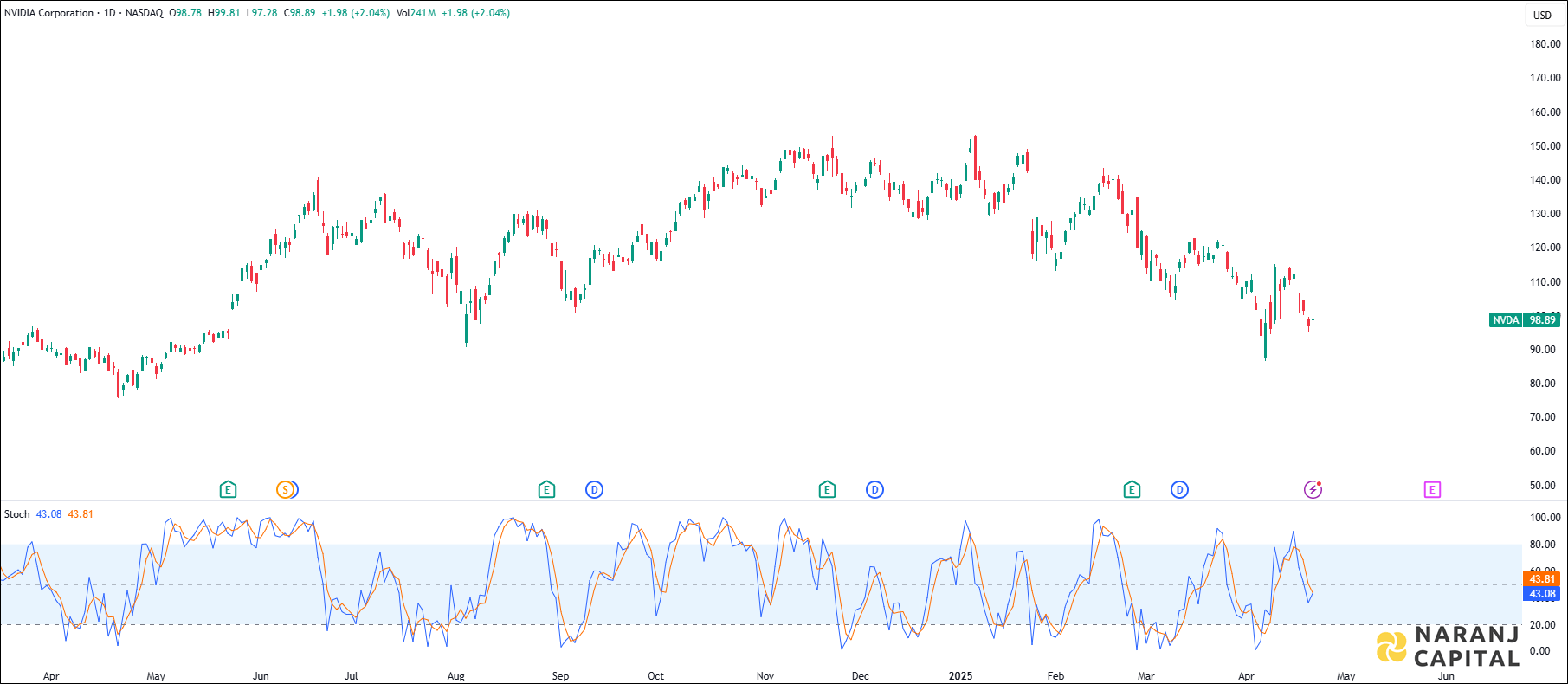1568x684 pixels.
Task: Click the orange 43.81 Stoch legend value
Action: click(81, 514)
